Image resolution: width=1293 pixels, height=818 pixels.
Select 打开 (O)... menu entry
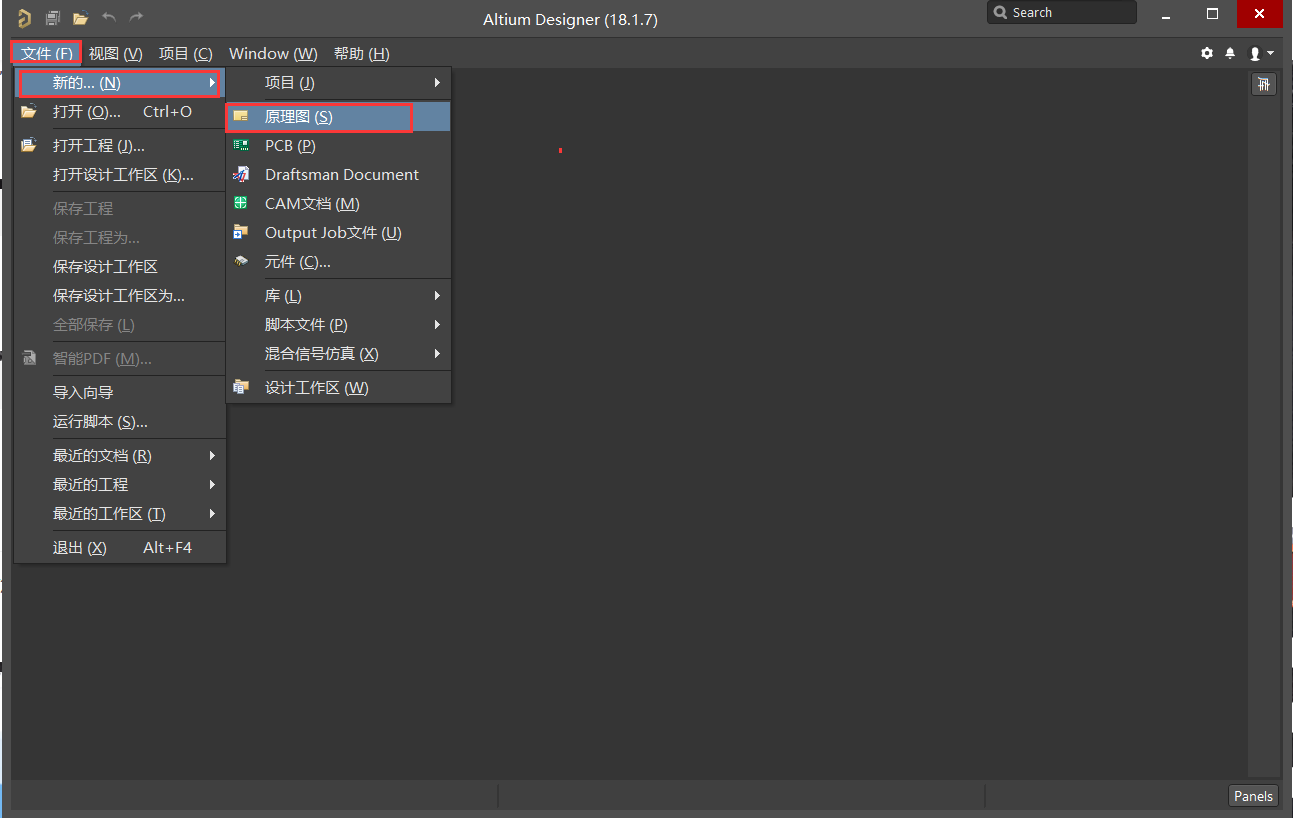(120, 112)
